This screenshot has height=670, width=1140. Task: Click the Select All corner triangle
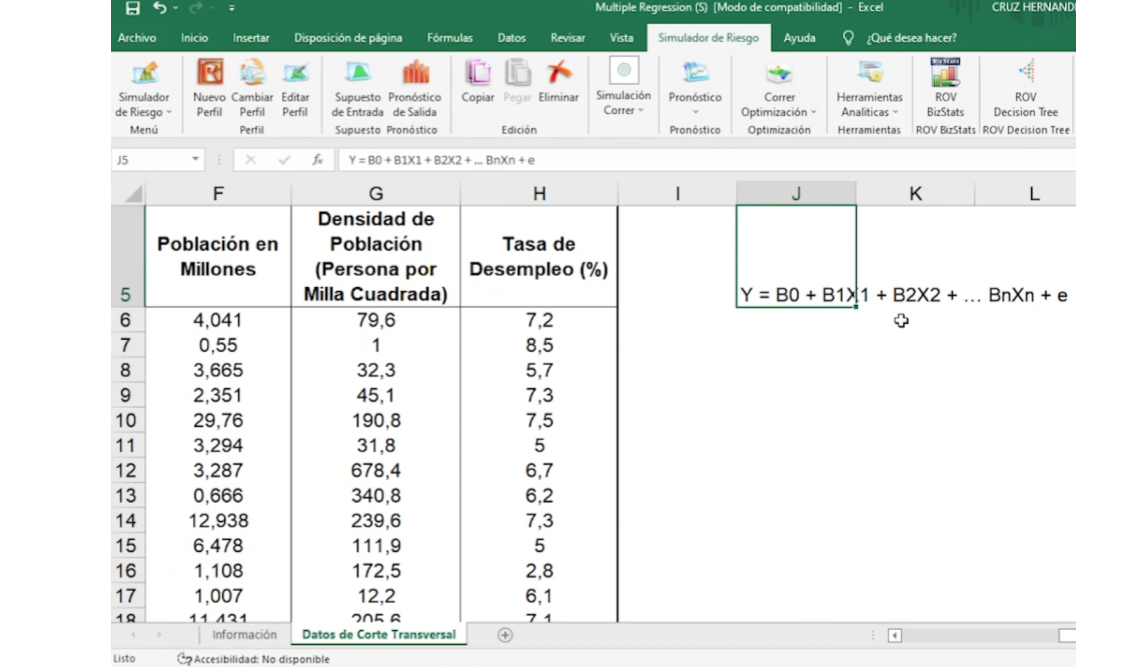click(x=133, y=193)
